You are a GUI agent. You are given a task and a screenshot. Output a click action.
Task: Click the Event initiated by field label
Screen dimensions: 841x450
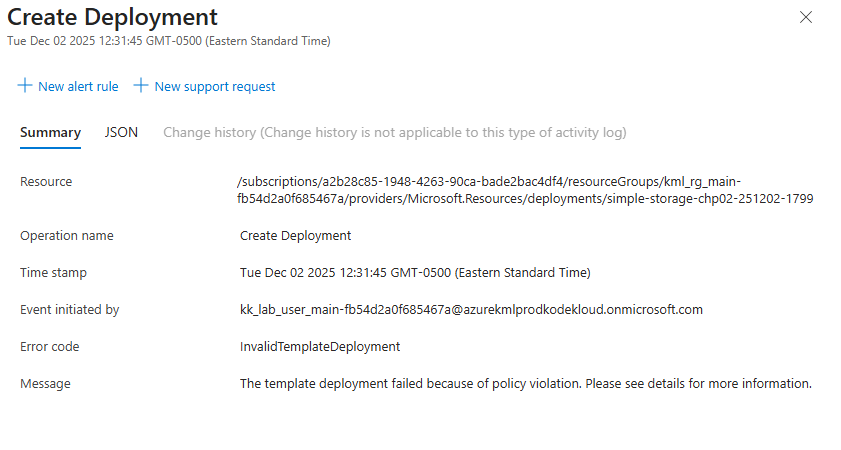69,309
